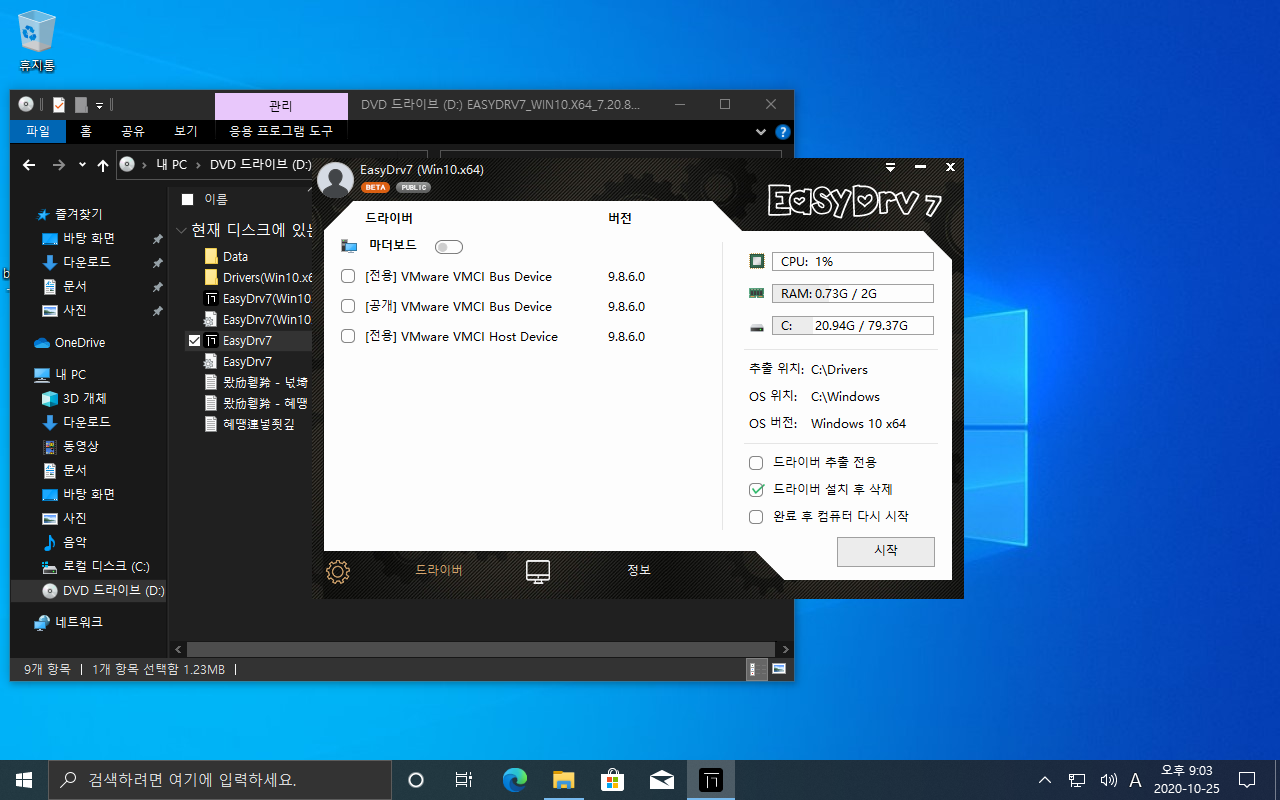Screen dimensions: 1280x800
Task: Enable 완료 후 컴퓨터 다시 시작 option
Action: tap(756, 517)
